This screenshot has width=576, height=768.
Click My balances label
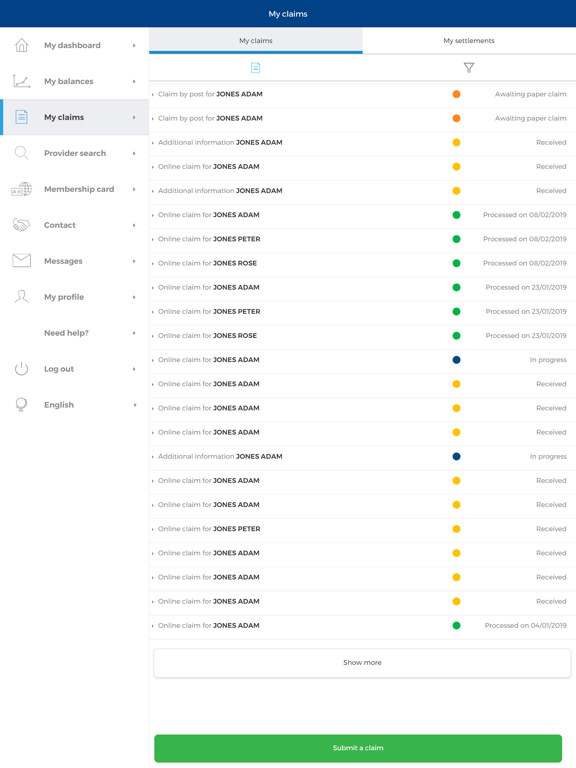(x=69, y=81)
